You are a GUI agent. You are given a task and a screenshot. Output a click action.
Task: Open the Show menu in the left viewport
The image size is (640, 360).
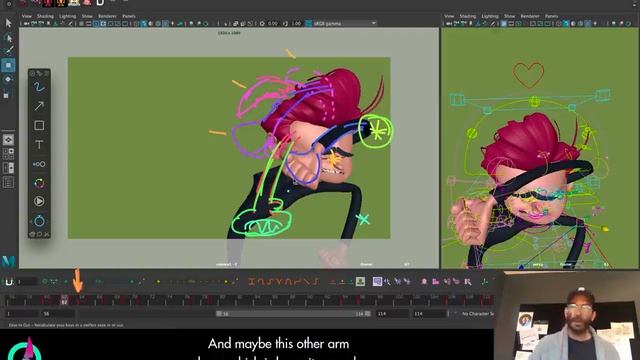click(87, 16)
